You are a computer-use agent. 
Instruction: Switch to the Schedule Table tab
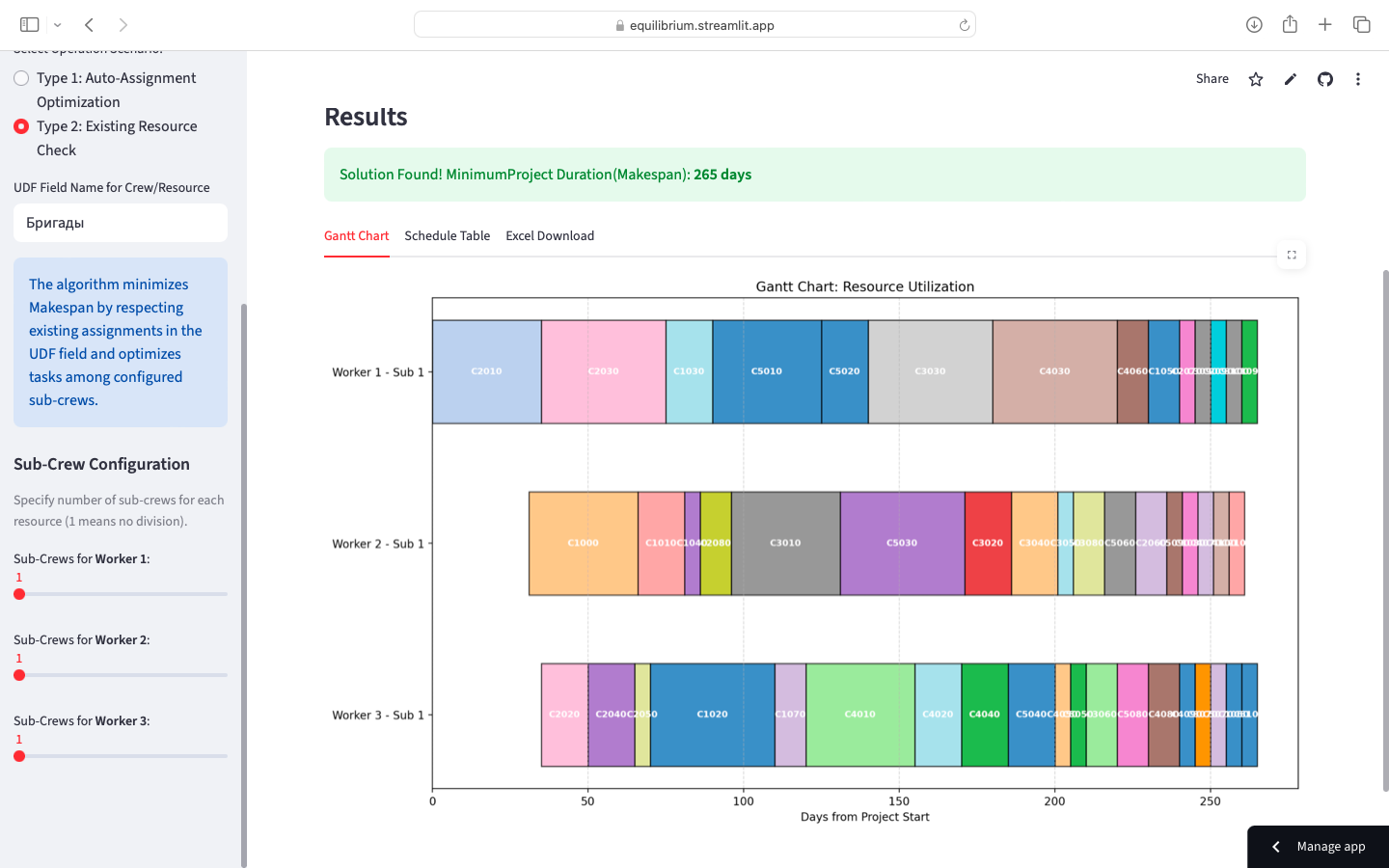(x=447, y=236)
